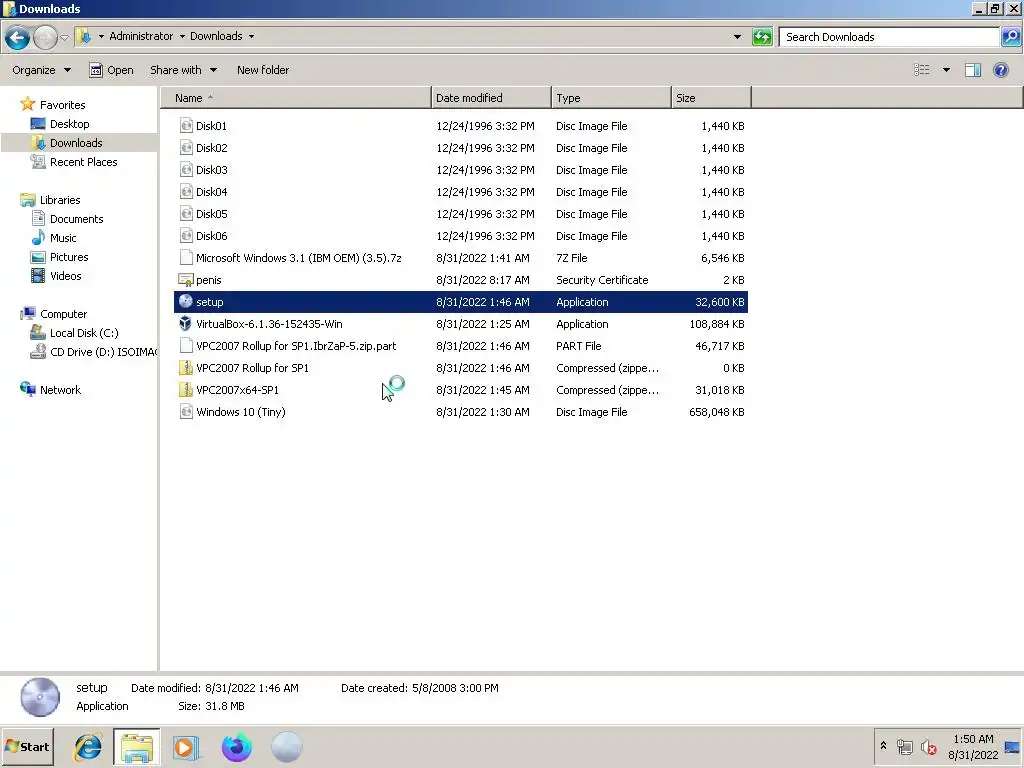Open the clock showing 1:50 AM
Screen dimensions: 1024x768
click(973, 746)
